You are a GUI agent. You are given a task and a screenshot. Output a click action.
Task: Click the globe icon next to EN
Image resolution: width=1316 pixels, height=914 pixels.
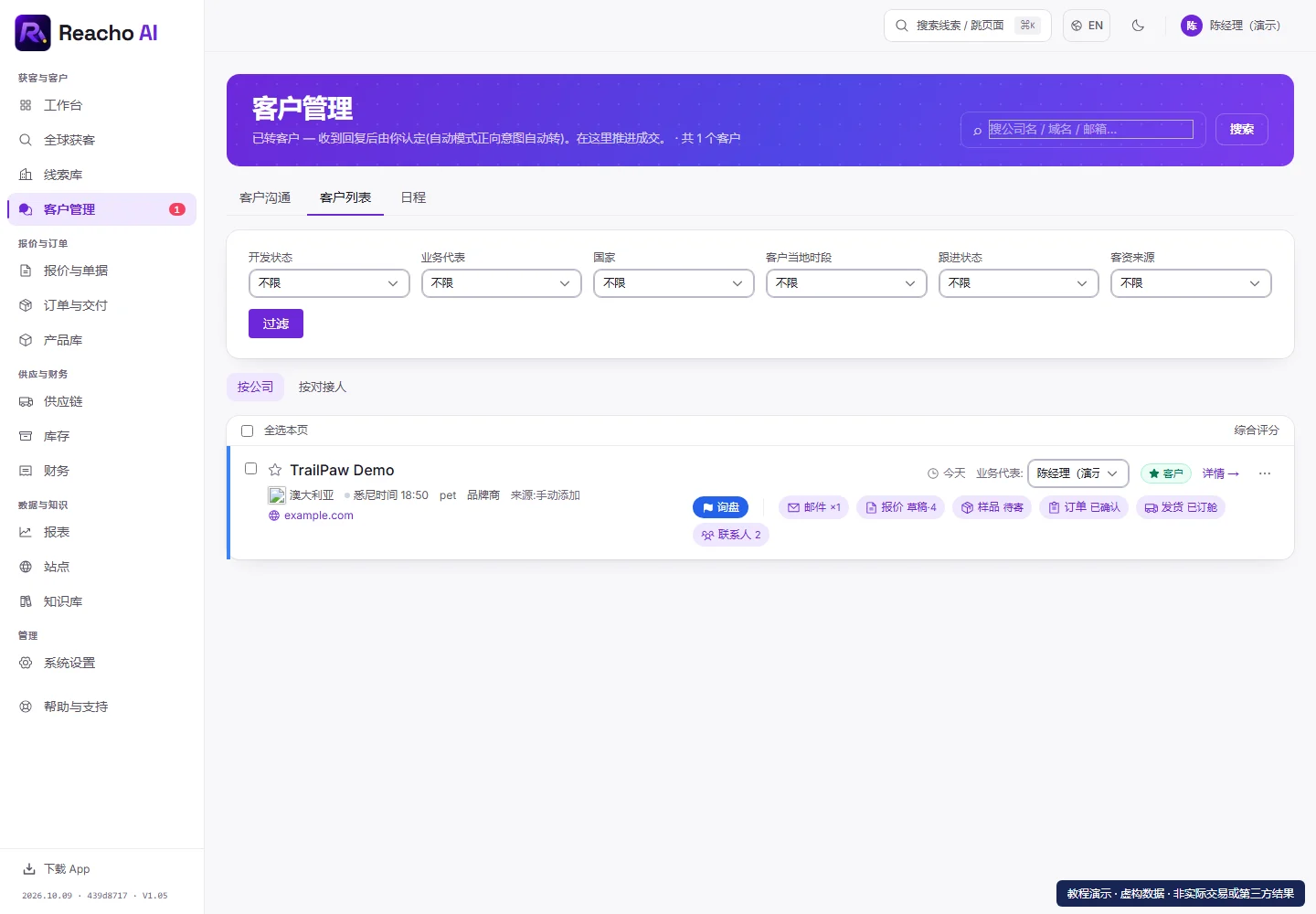[x=1077, y=26]
